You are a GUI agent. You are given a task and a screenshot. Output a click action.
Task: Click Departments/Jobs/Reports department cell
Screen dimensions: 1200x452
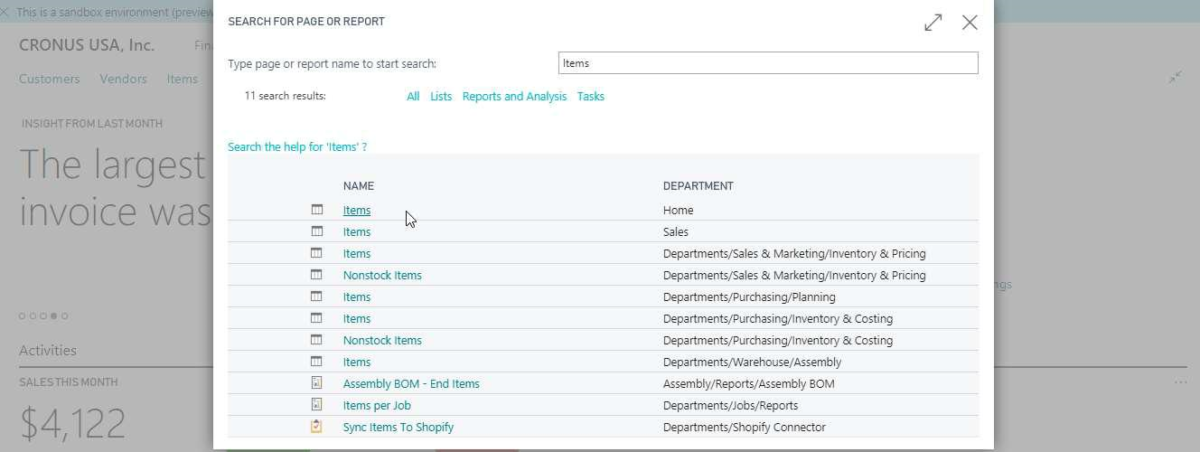coord(729,405)
